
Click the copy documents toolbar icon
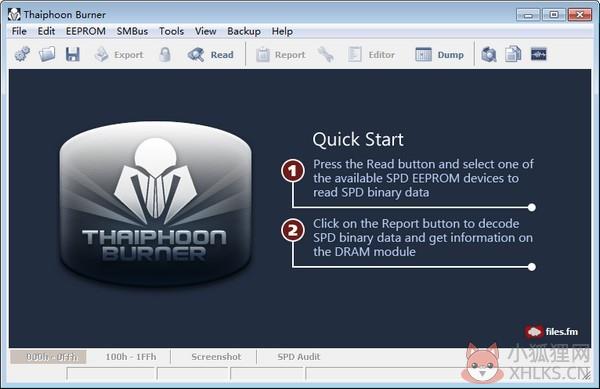(x=513, y=55)
